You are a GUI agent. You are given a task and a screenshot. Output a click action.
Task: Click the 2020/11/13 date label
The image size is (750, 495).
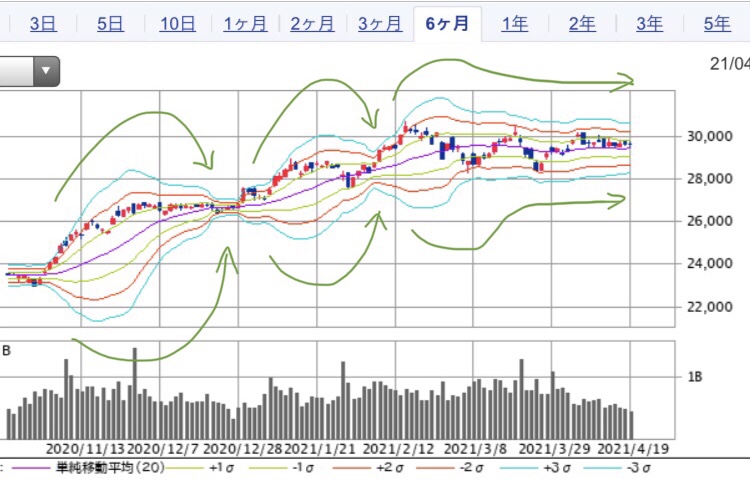85,449
